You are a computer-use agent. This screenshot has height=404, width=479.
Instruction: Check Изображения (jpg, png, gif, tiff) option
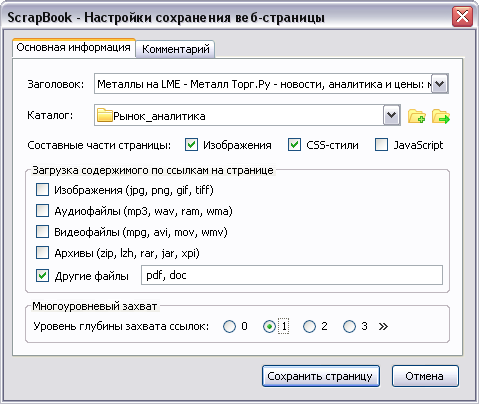(x=42, y=190)
